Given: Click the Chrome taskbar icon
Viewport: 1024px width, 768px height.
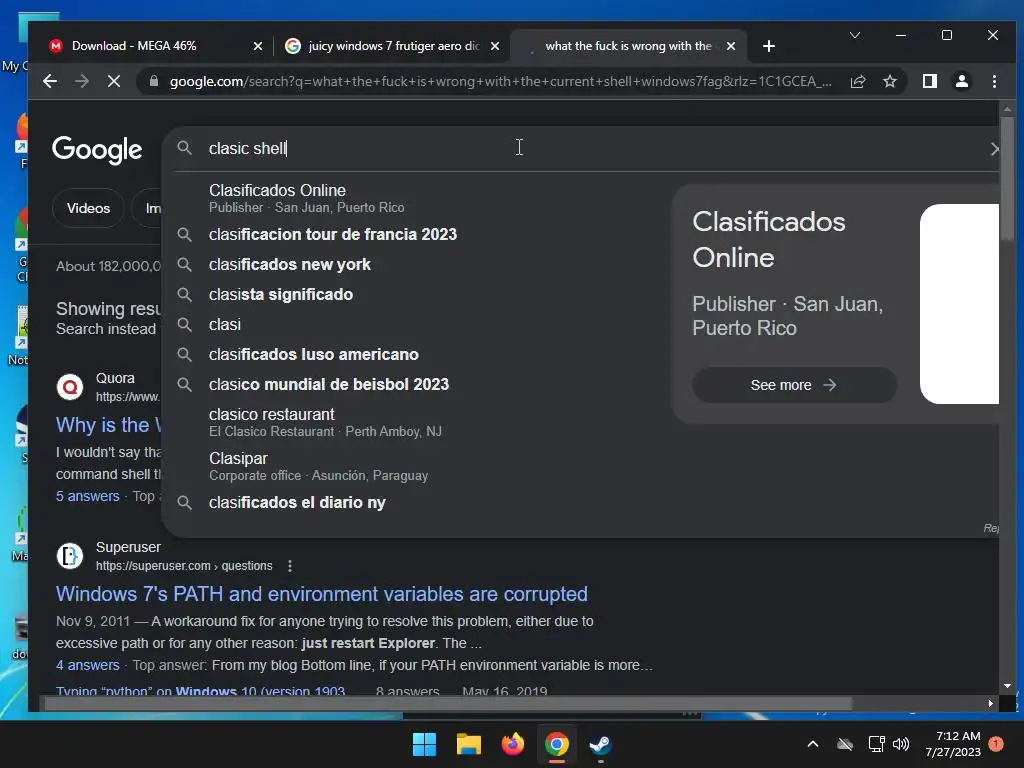Looking at the screenshot, I should pyautogui.click(x=557, y=744).
